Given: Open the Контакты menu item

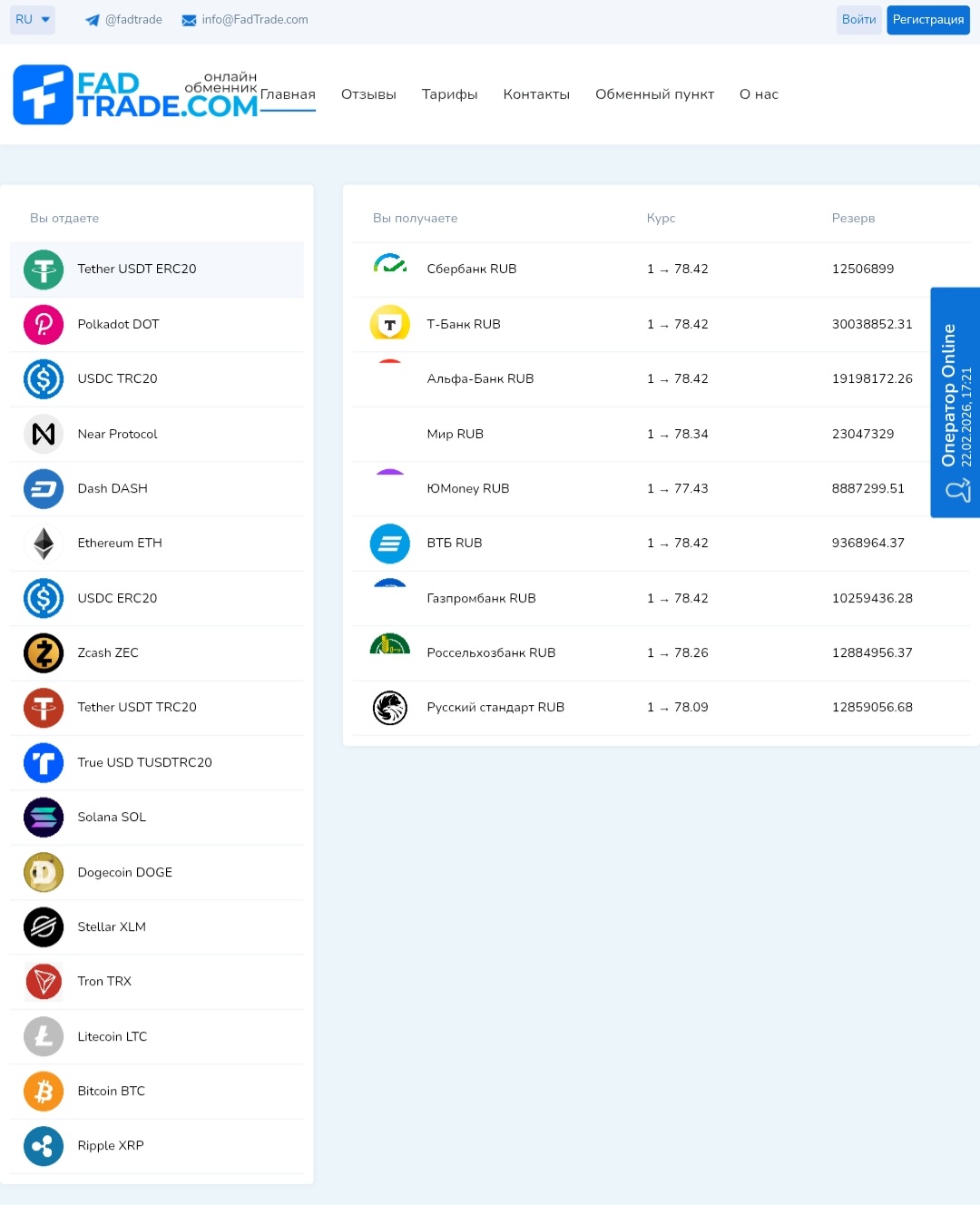Looking at the screenshot, I should tap(536, 94).
